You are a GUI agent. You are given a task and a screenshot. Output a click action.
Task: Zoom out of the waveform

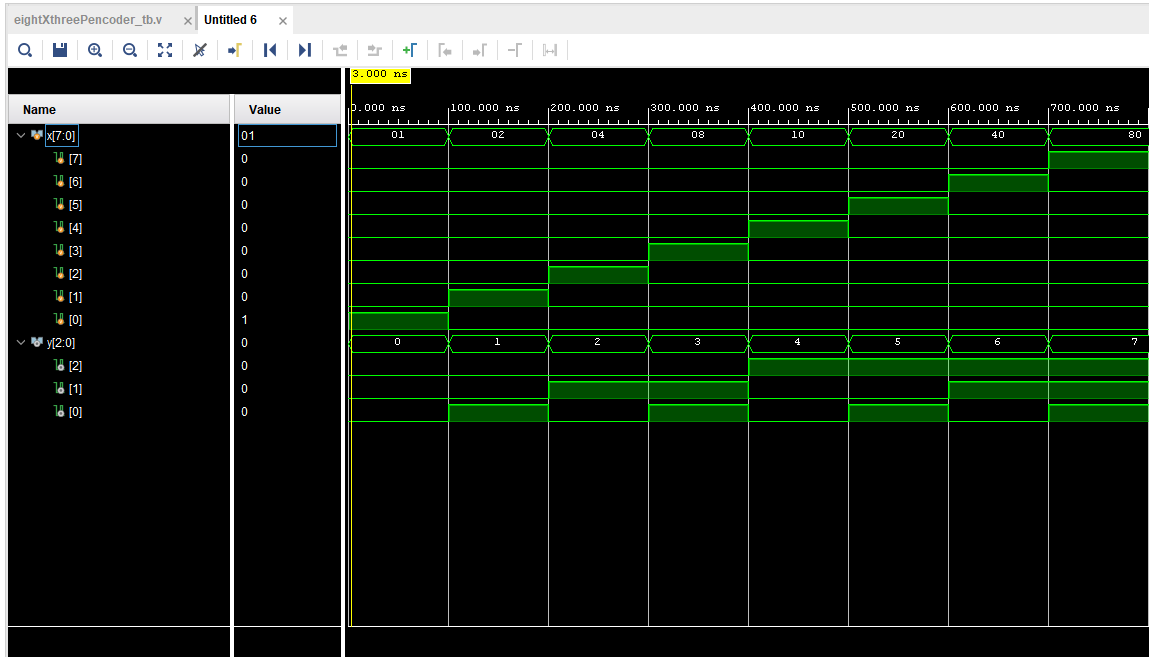pos(130,50)
